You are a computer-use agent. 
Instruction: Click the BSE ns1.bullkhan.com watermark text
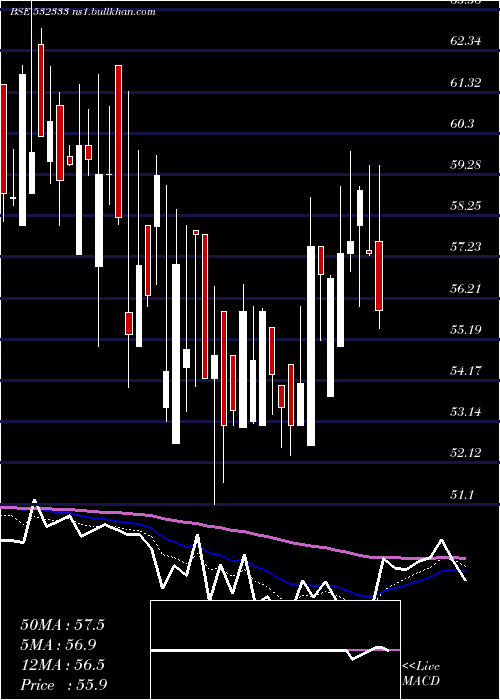[x=83, y=12]
